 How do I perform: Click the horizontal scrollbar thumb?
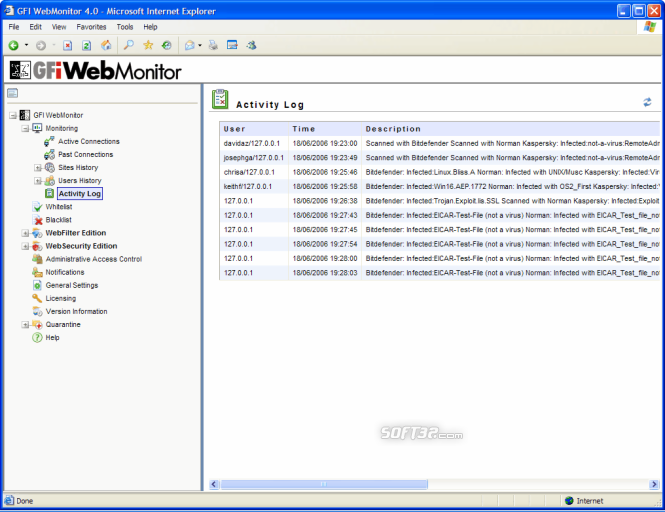[324, 484]
